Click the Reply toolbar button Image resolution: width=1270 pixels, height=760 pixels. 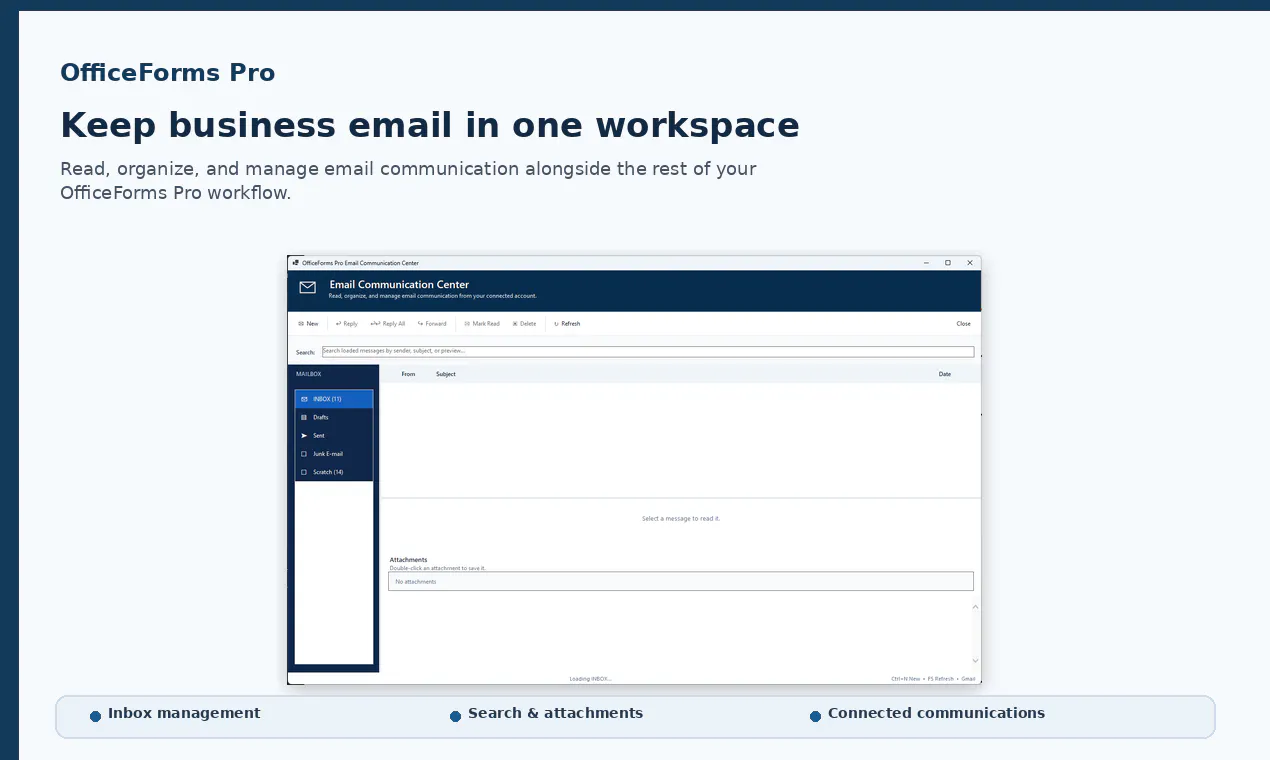pos(347,324)
